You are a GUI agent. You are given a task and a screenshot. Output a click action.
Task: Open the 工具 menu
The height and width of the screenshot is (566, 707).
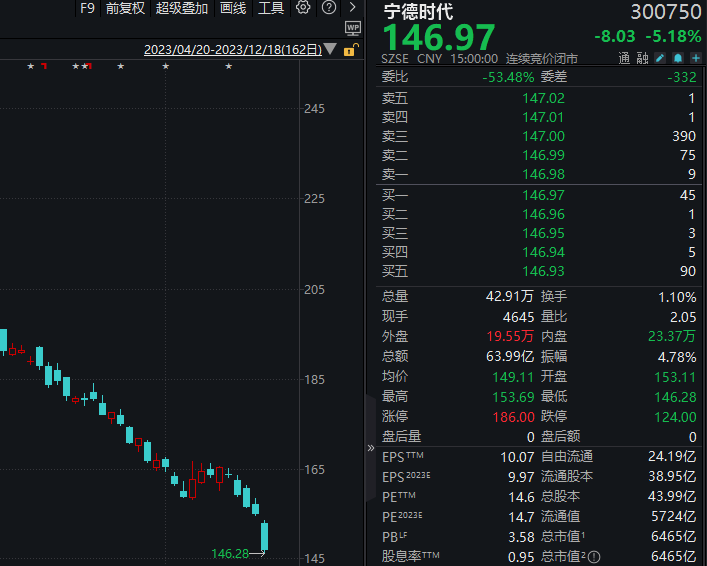pos(271,8)
